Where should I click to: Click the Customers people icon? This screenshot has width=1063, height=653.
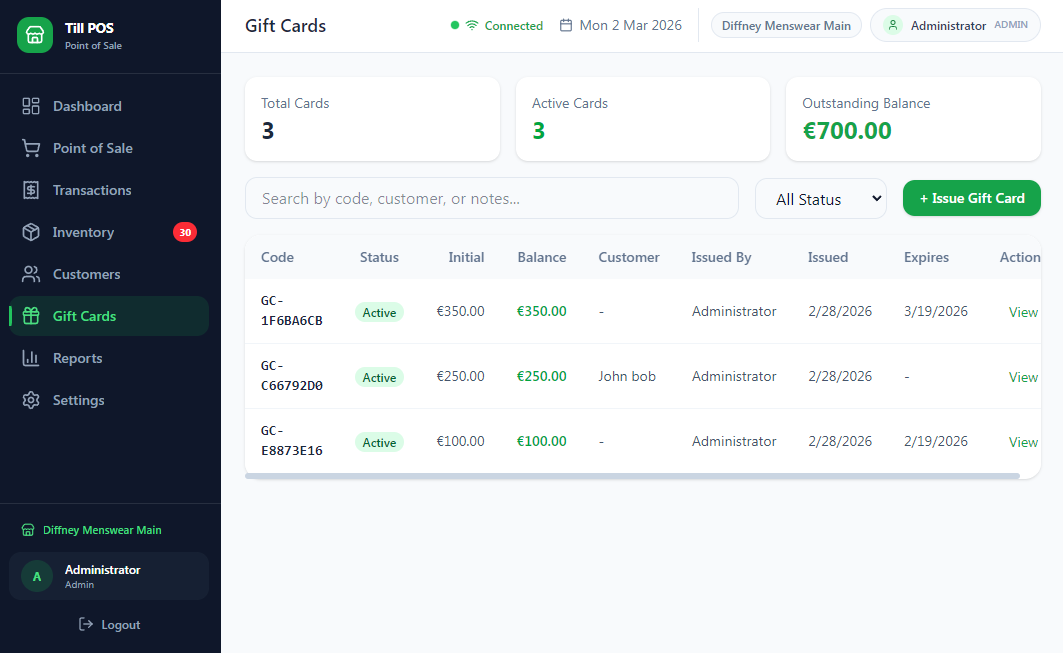[x=31, y=274]
